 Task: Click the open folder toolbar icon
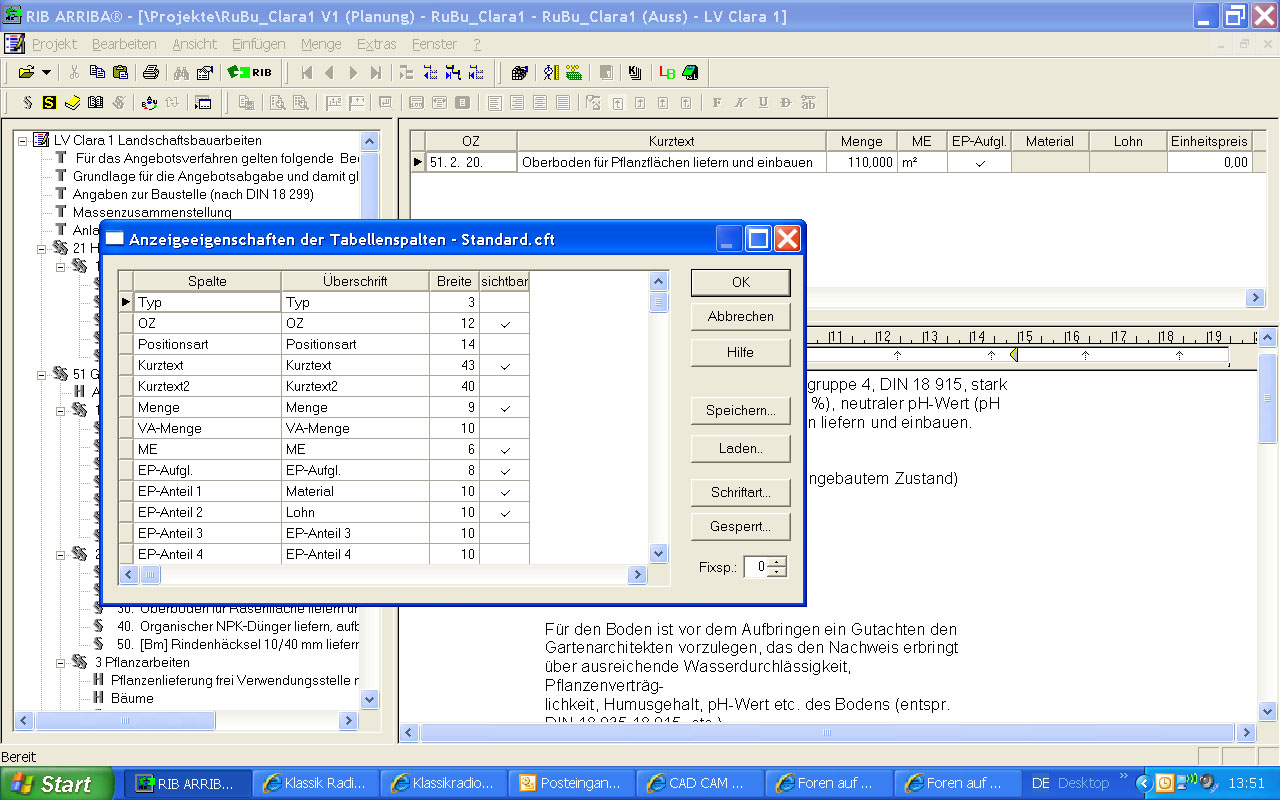coord(26,72)
